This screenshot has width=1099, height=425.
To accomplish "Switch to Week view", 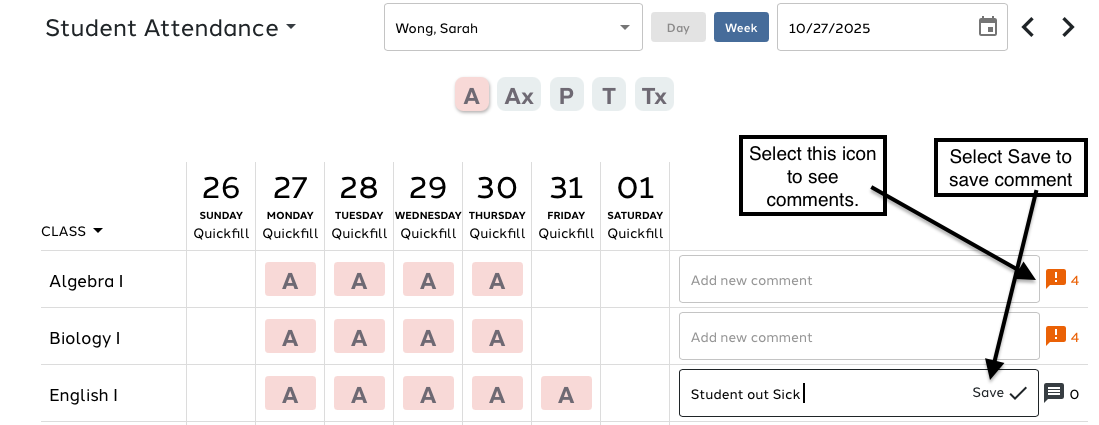I will (741, 28).
